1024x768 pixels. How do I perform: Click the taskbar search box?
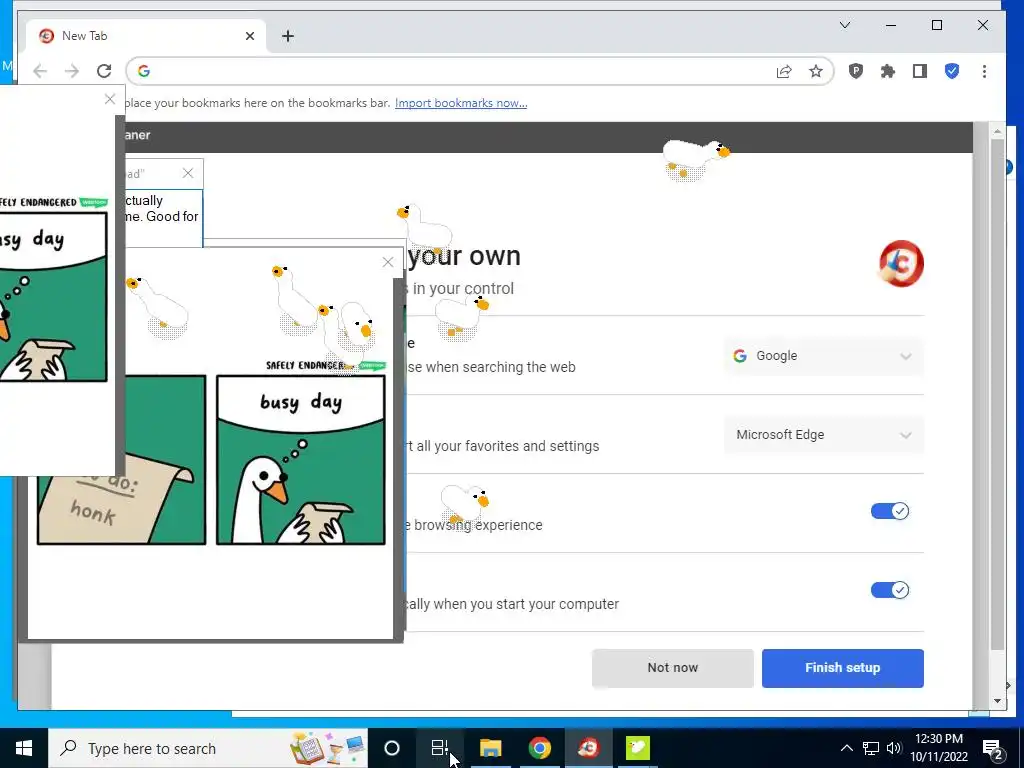208,748
